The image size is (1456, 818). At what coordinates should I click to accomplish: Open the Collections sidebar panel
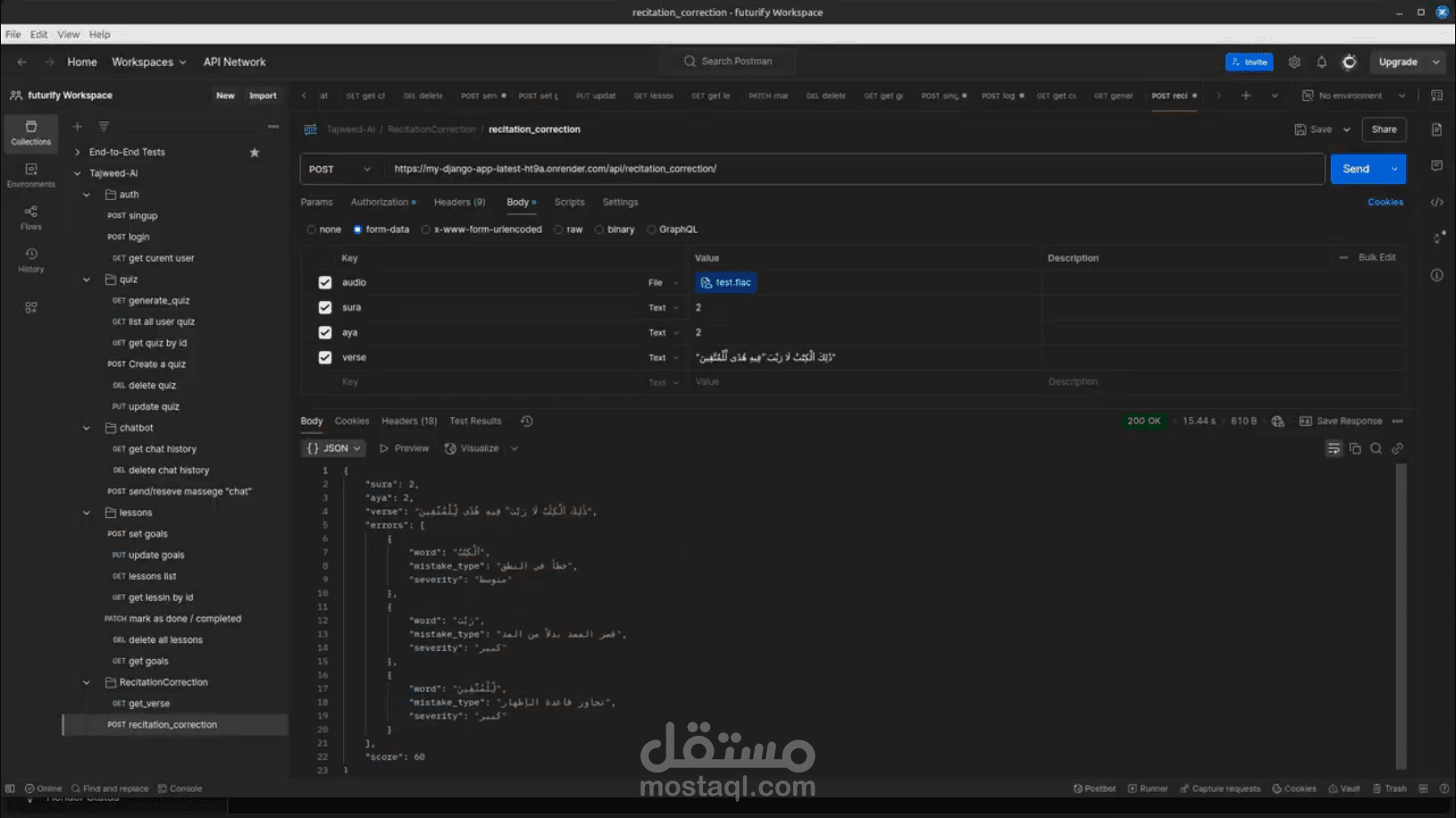point(31,132)
